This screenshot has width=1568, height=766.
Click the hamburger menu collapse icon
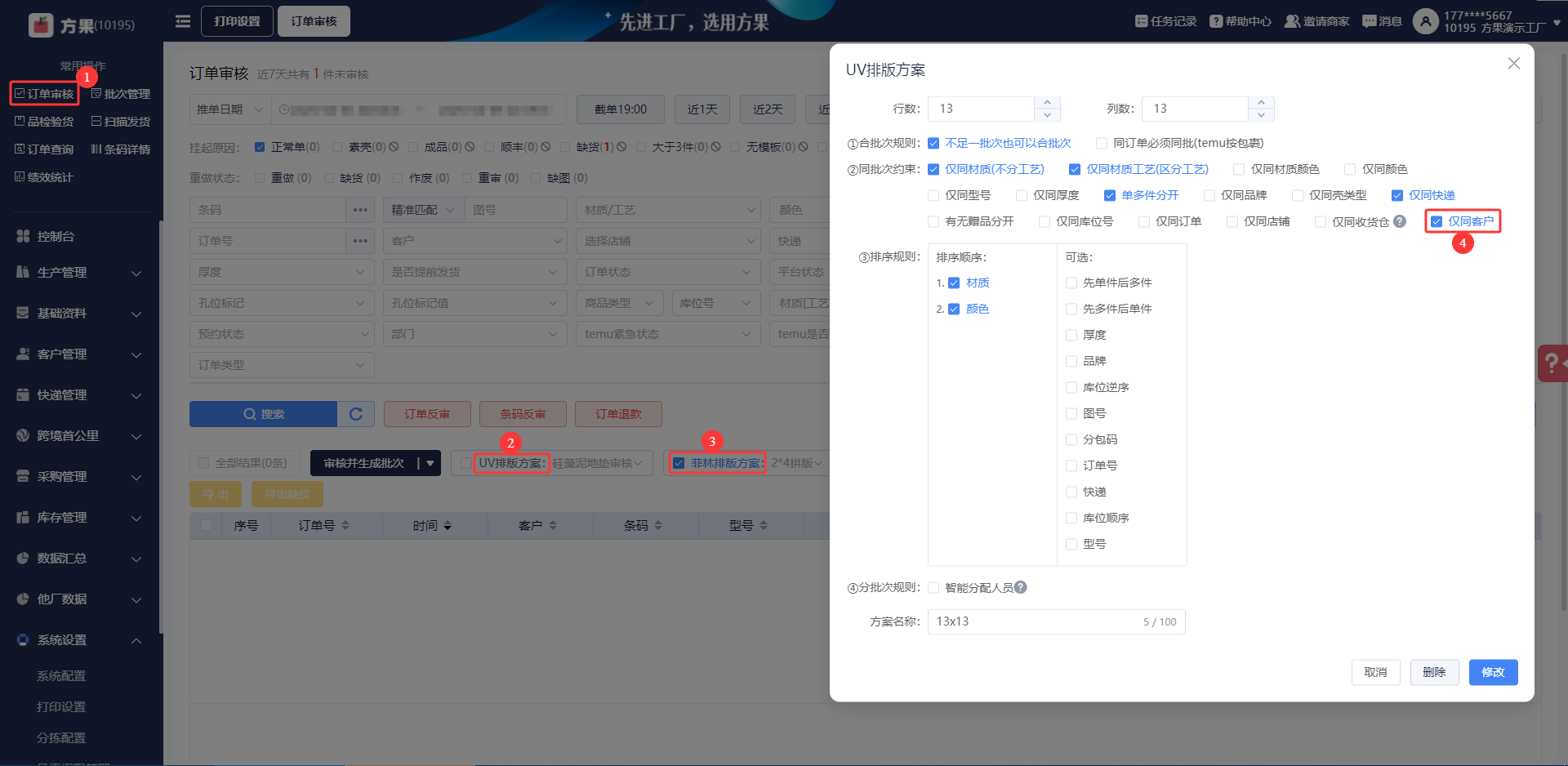[x=183, y=21]
